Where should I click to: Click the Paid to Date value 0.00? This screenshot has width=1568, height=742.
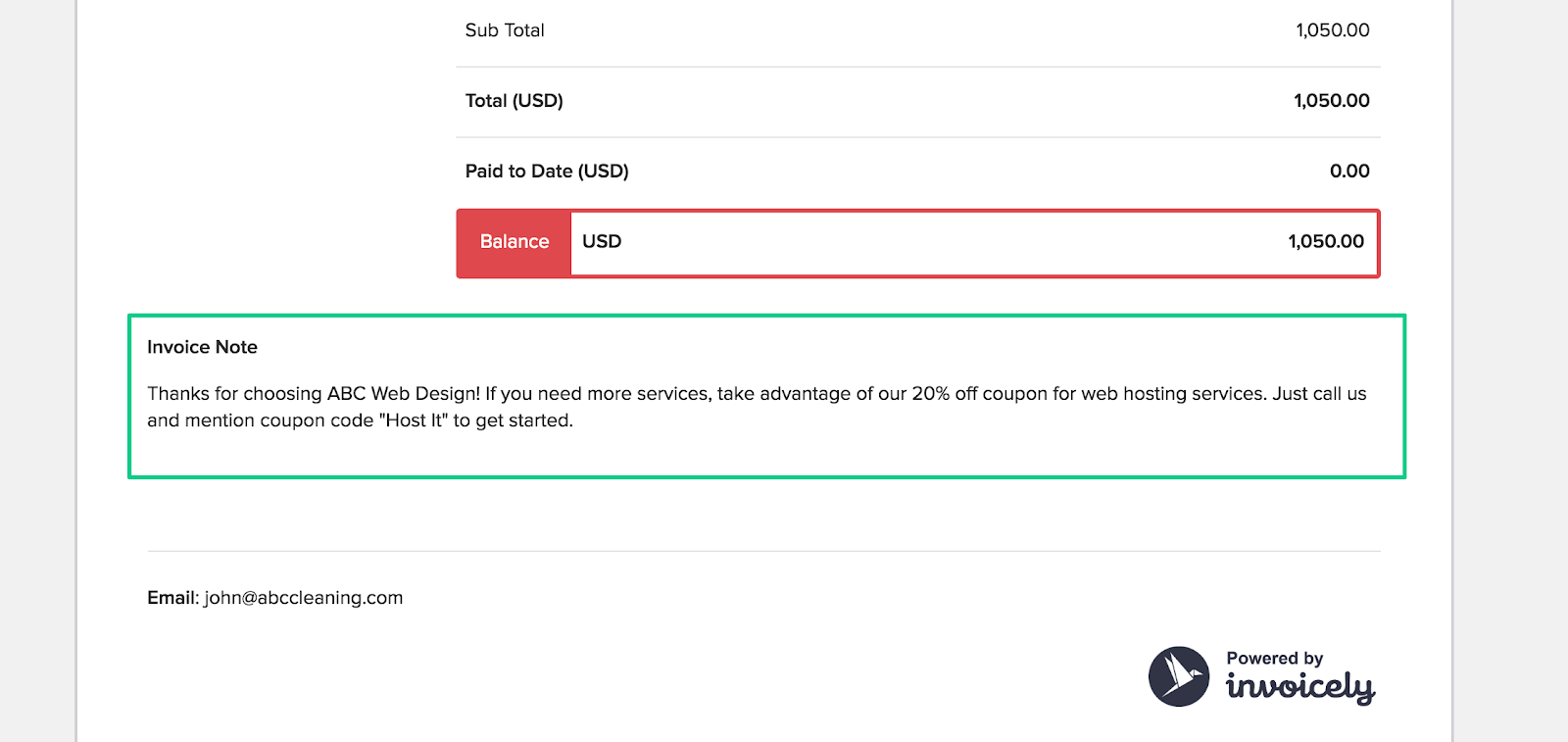tap(1348, 172)
